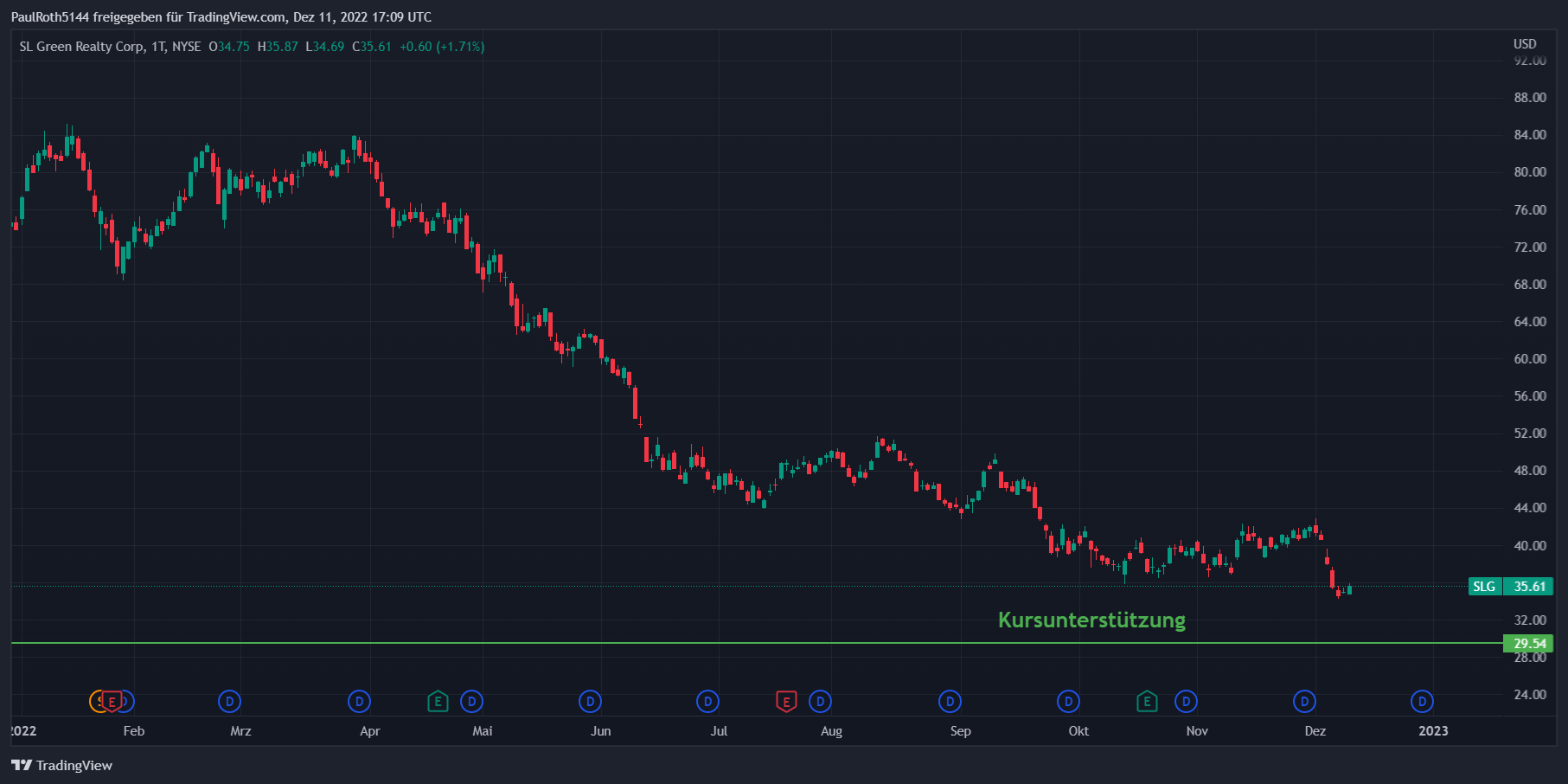The height and width of the screenshot is (784, 1568).
Task: Click the dividend marker above the 2023 label
Action: pos(1422,701)
